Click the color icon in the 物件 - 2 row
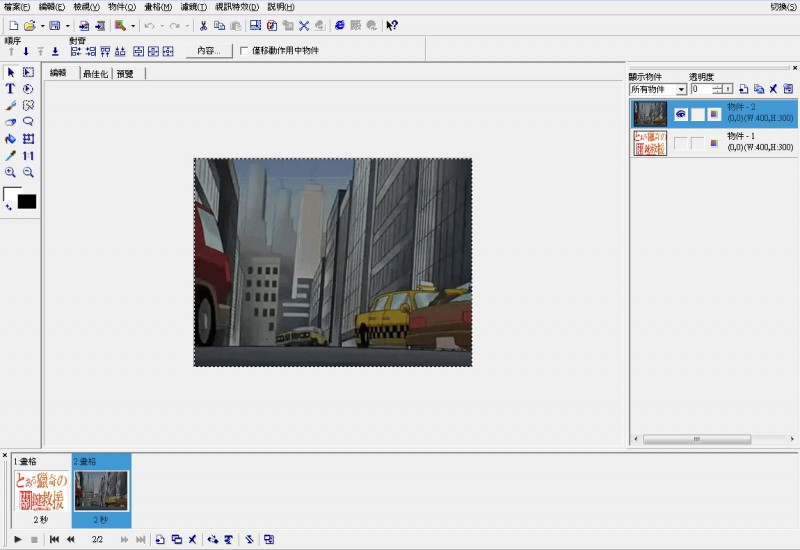 pos(714,114)
